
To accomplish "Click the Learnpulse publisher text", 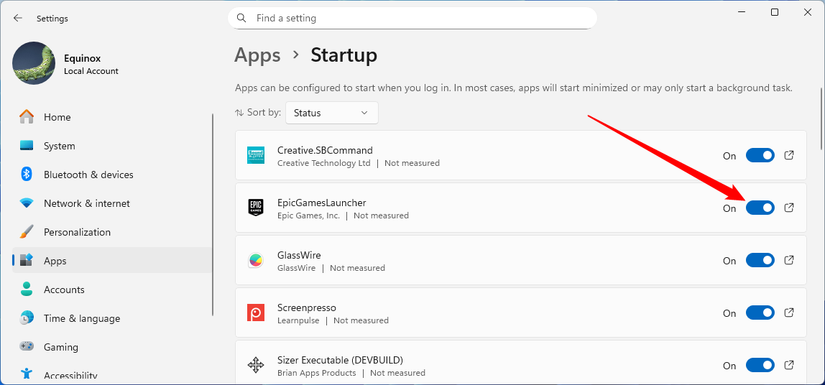I will 298,320.
